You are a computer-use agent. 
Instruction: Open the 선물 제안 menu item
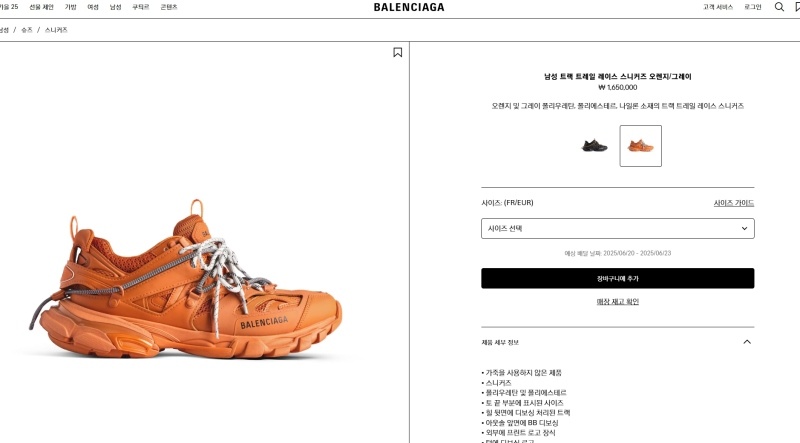tap(41, 7)
